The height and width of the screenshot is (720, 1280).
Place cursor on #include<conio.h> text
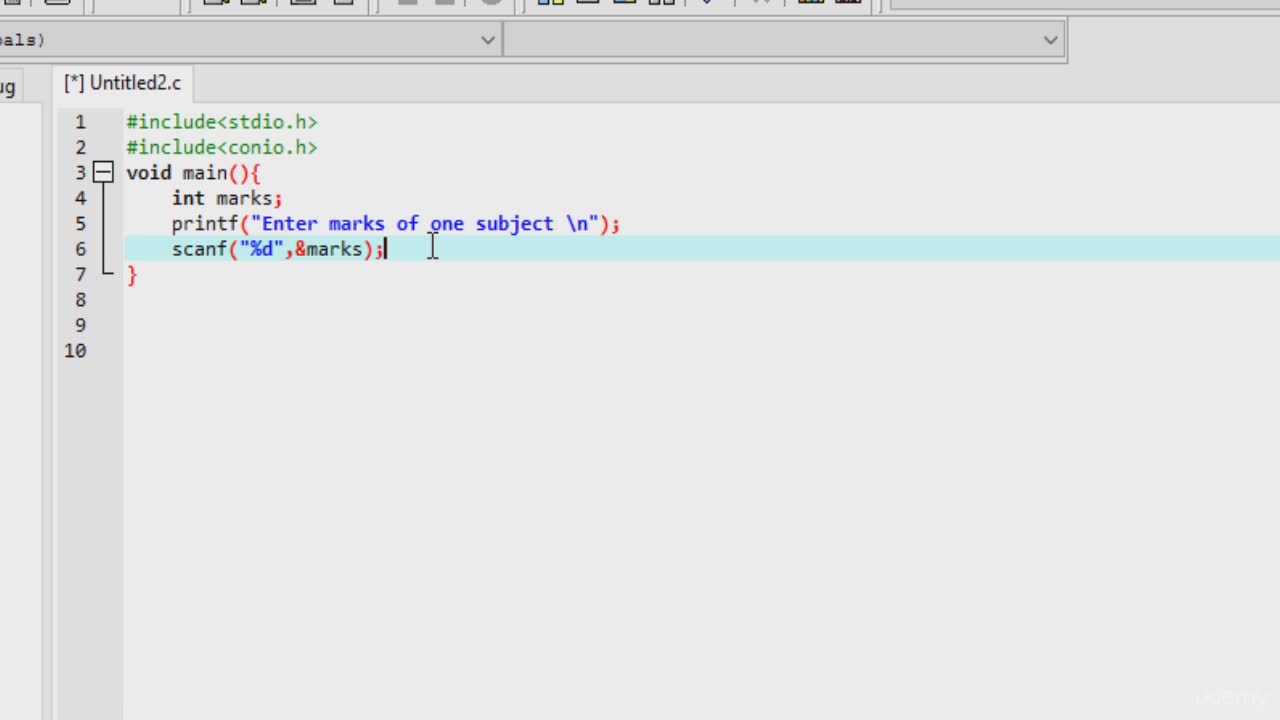point(222,148)
